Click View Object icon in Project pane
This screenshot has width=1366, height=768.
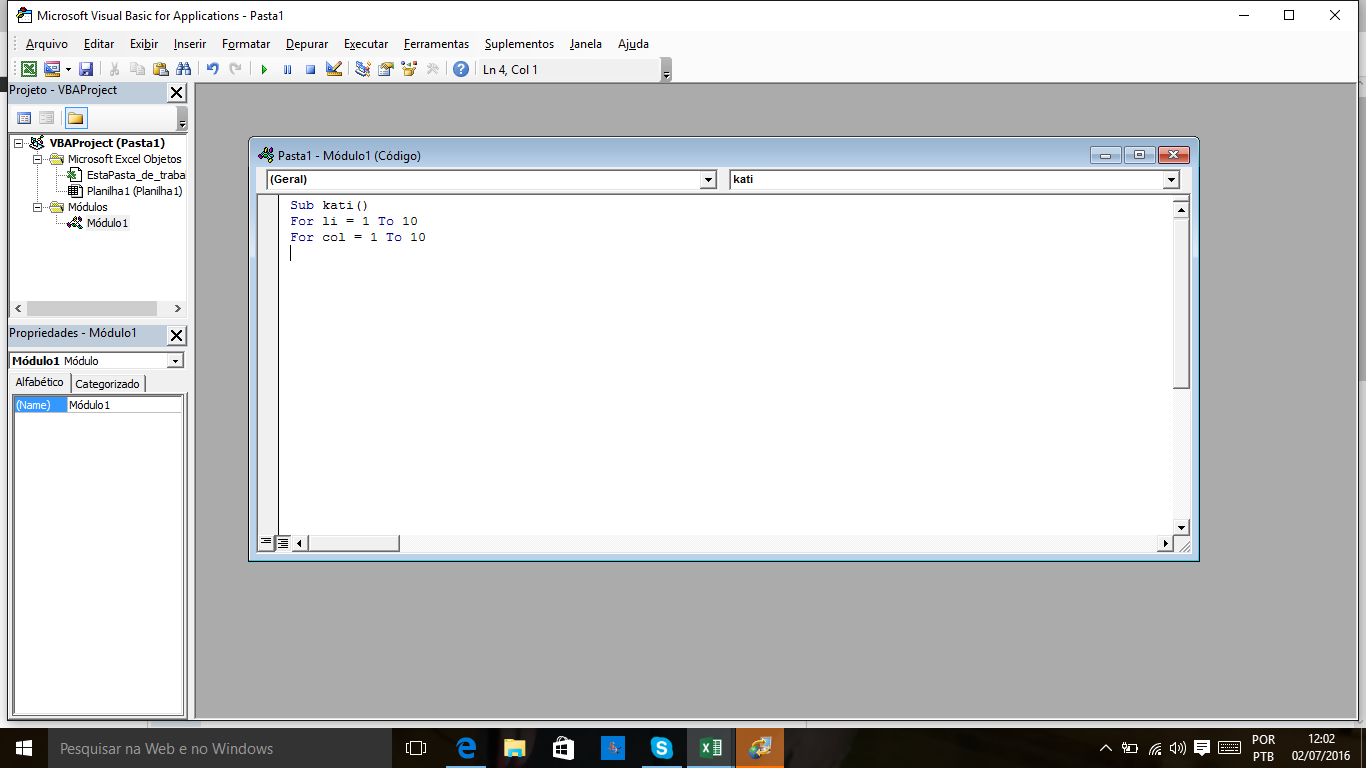(47, 118)
